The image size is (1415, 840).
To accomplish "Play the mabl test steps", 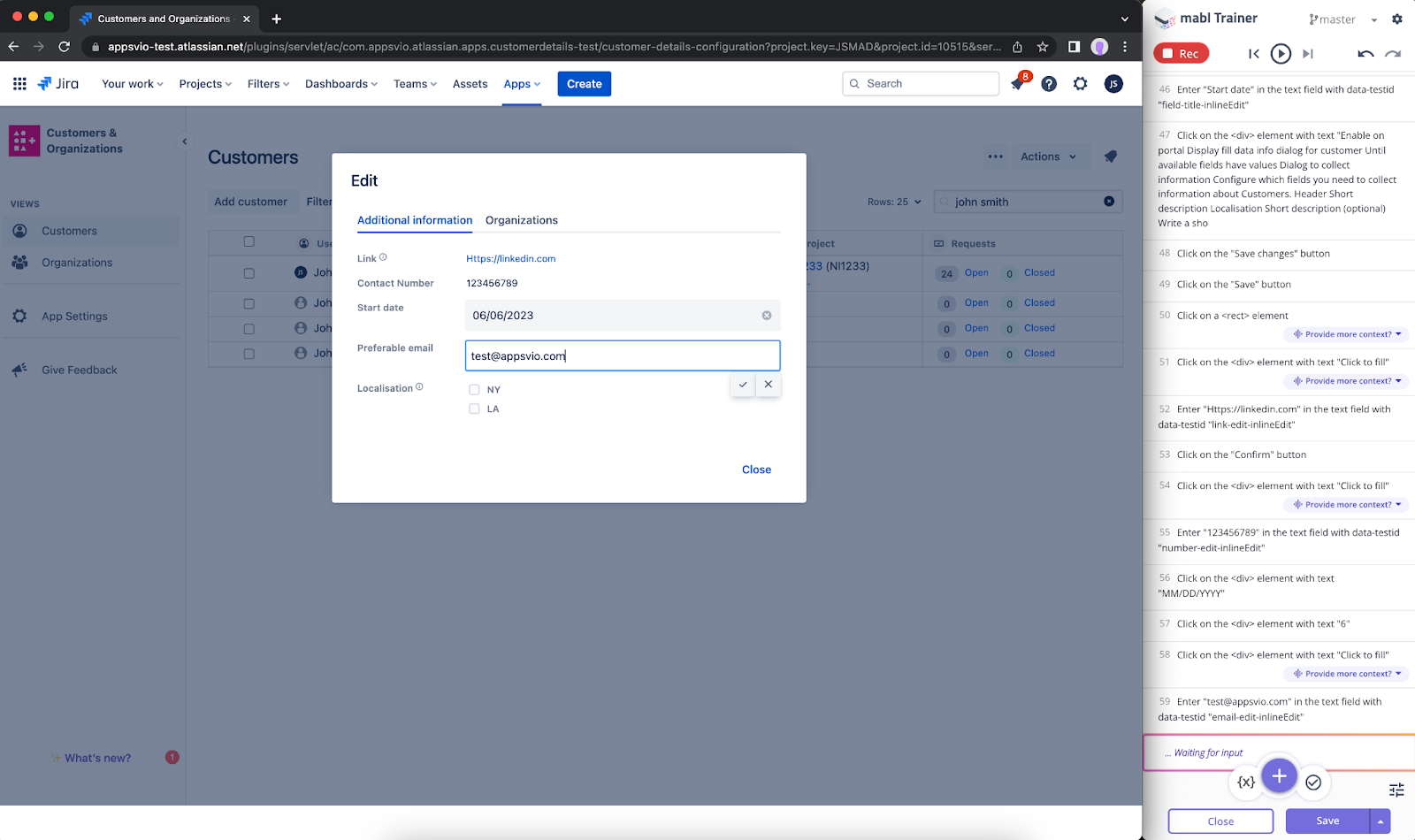I will click(1281, 54).
